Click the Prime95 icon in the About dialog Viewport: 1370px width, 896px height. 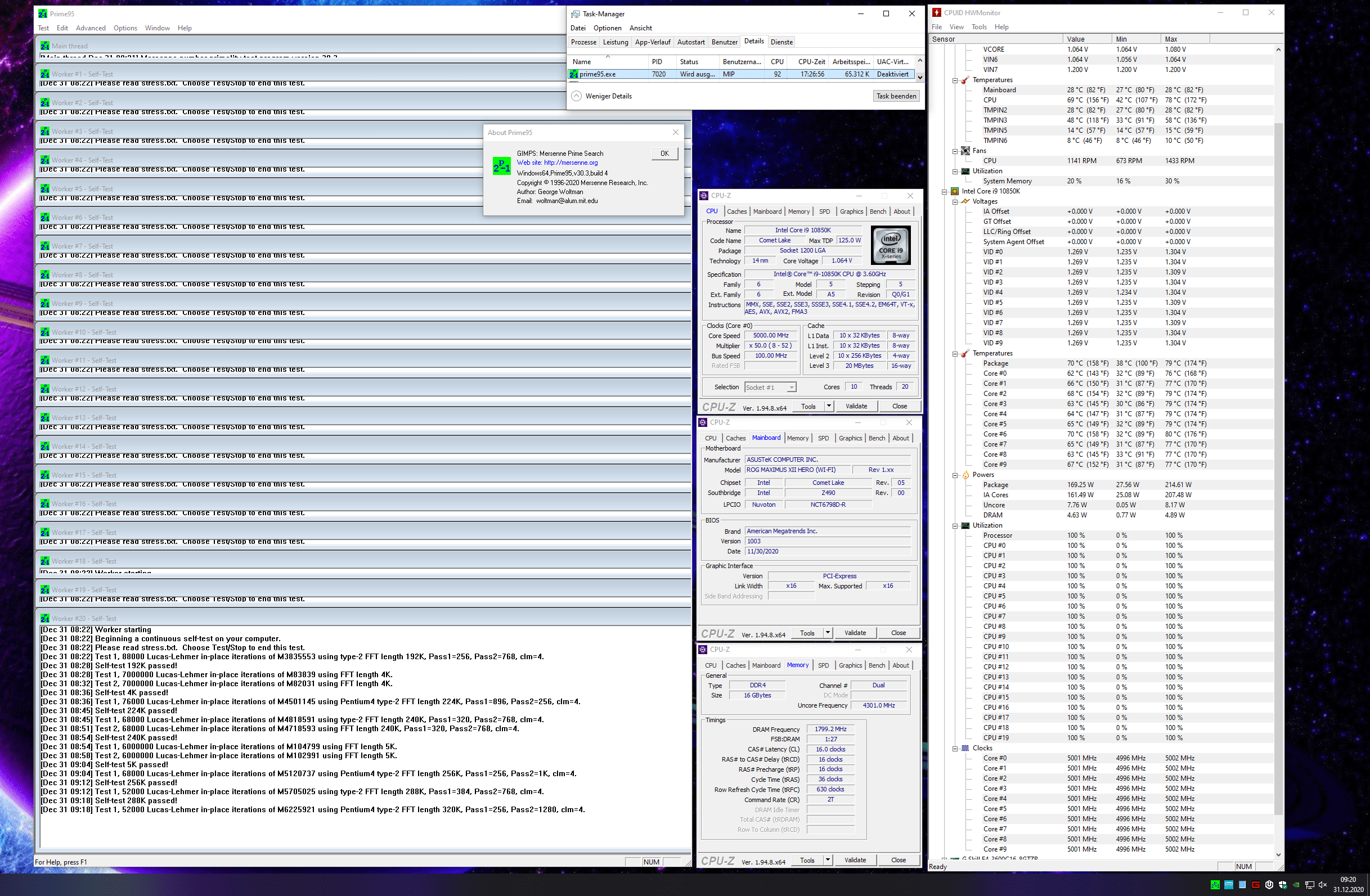click(501, 166)
